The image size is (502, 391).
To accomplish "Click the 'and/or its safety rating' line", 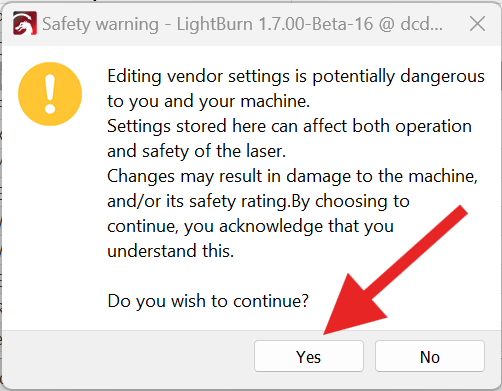I will (258, 201).
